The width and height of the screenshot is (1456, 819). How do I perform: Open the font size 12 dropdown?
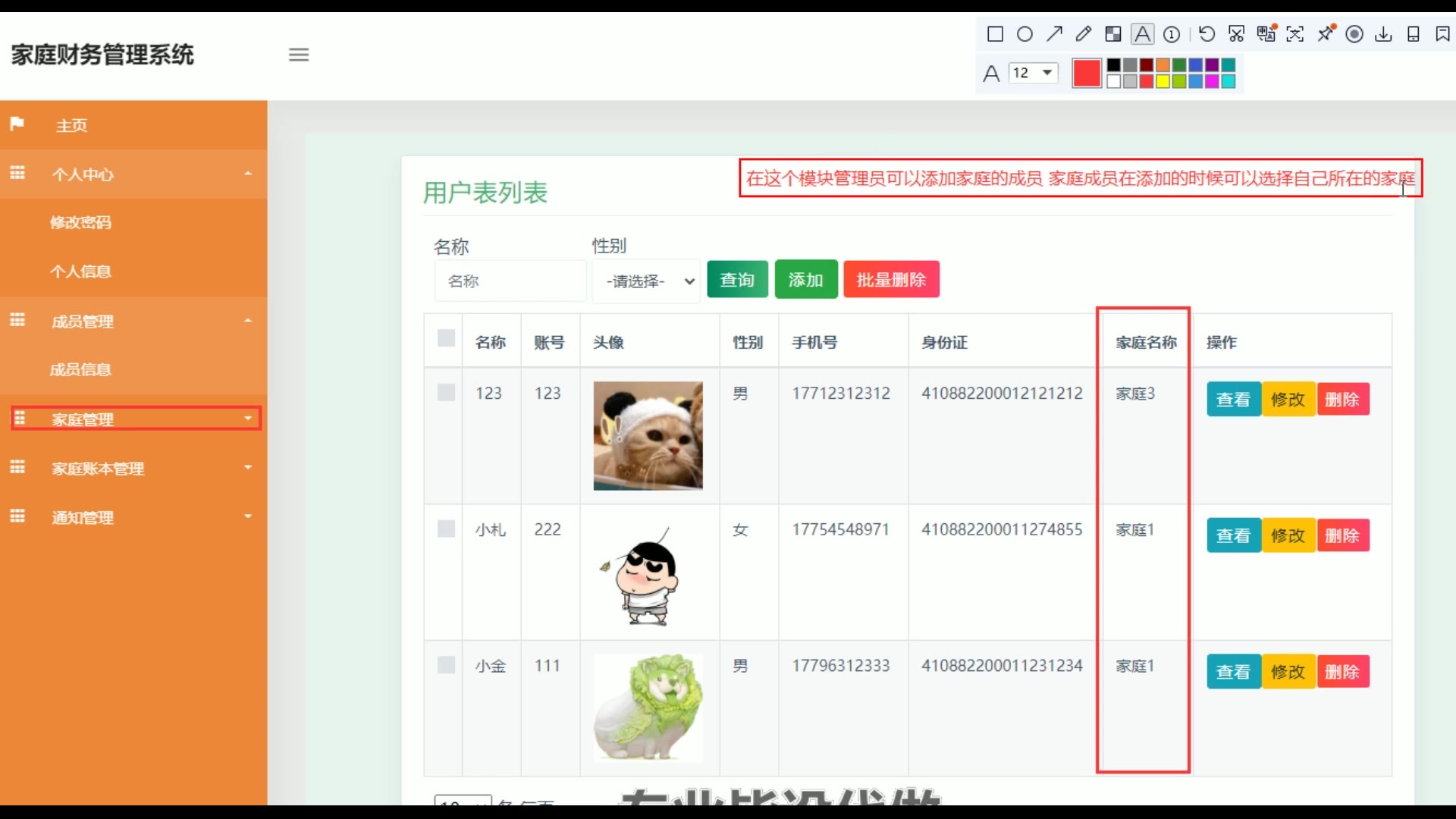tap(1033, 73)
